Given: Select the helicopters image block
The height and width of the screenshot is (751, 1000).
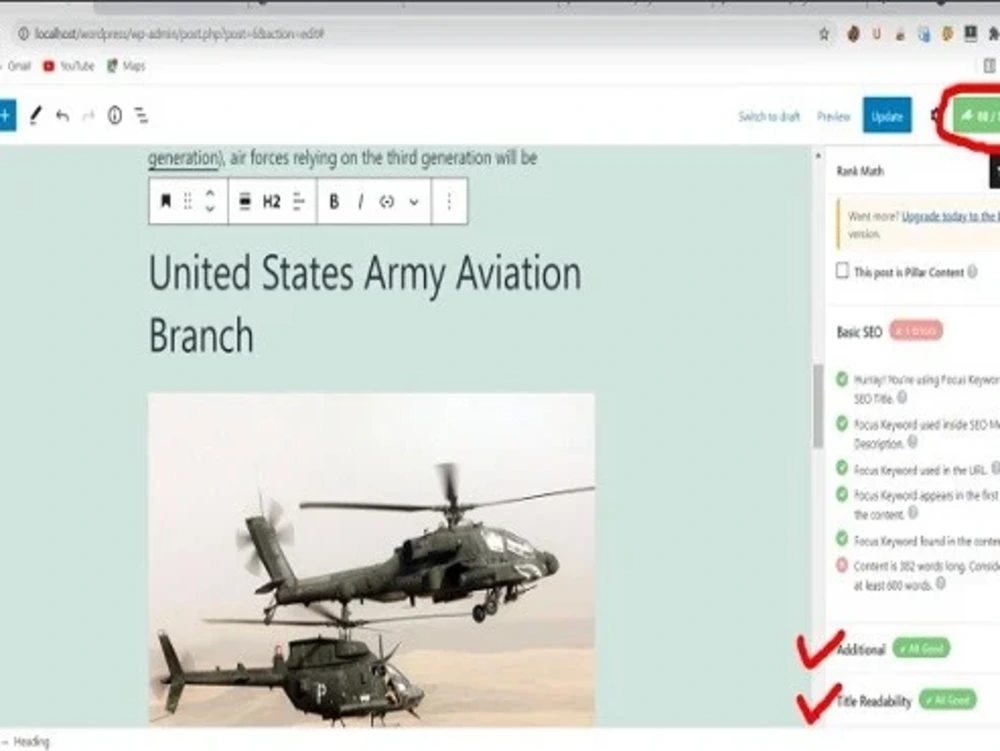Looking at the screenshot, I should 371,560.
